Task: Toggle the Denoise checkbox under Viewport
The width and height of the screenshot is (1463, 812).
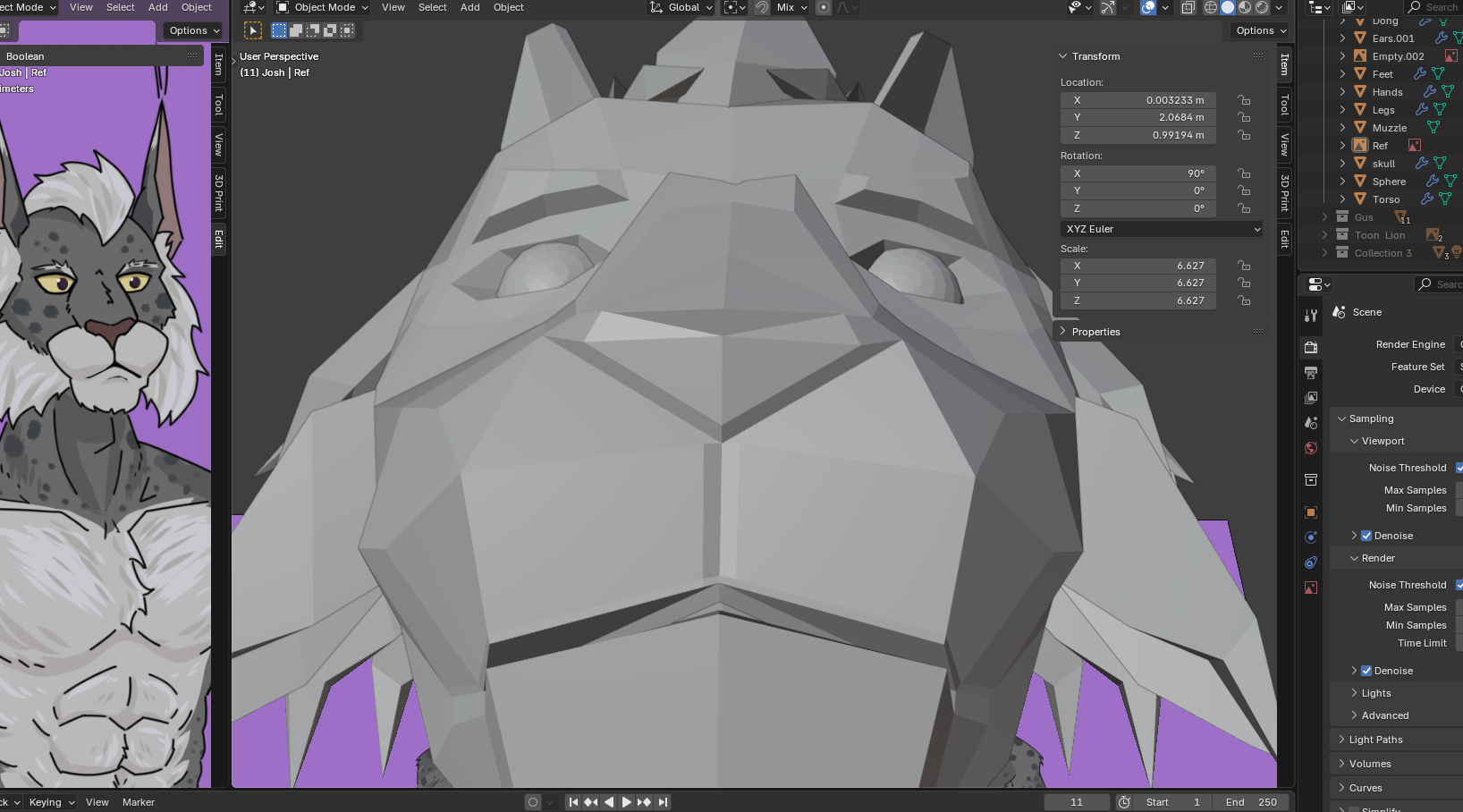Action: 1366,536
